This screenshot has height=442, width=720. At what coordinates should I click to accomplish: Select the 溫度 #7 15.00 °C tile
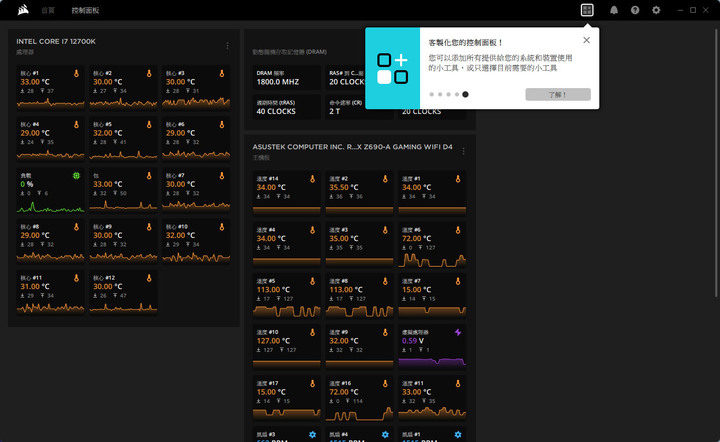pyautogui.click(x=432, y=295)
